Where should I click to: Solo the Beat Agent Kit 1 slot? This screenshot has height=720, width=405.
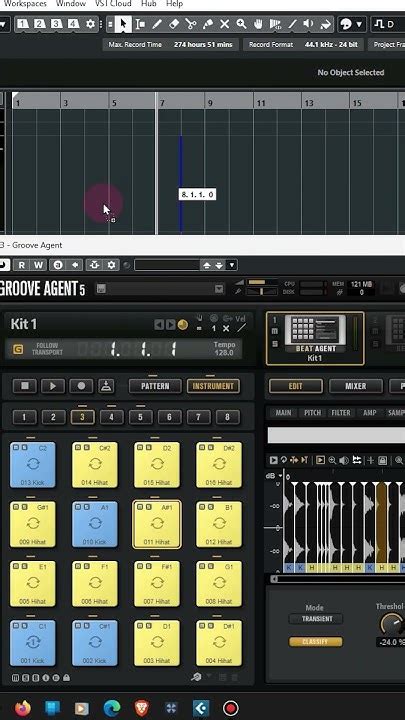click(275, 344)
